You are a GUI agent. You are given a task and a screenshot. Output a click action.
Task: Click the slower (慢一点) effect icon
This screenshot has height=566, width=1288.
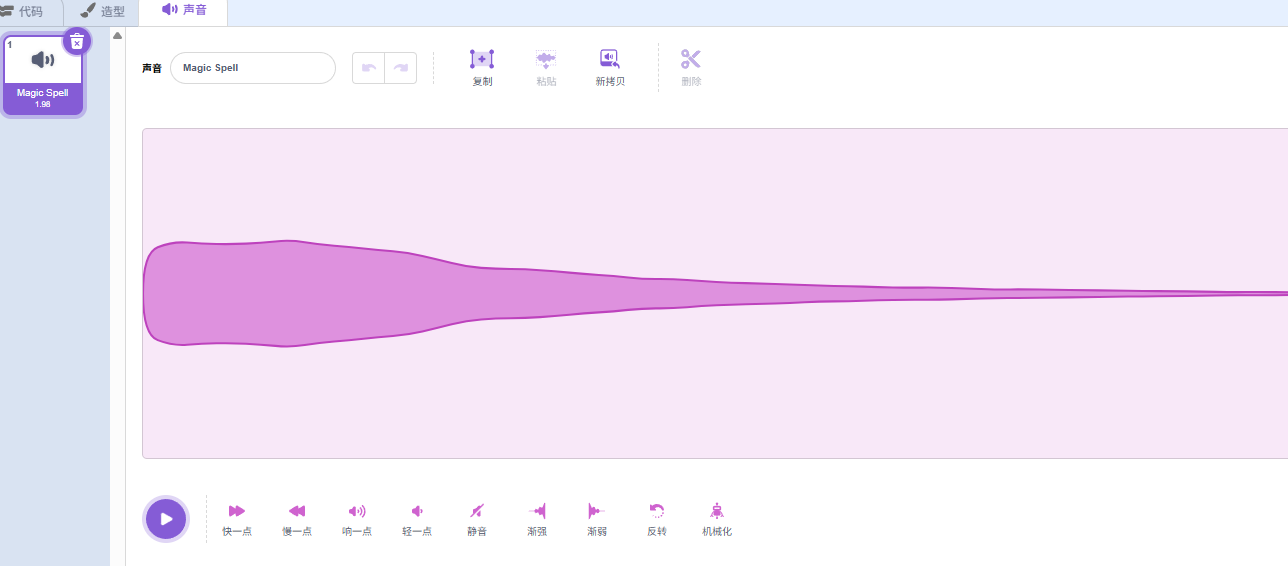click(297, 512)
